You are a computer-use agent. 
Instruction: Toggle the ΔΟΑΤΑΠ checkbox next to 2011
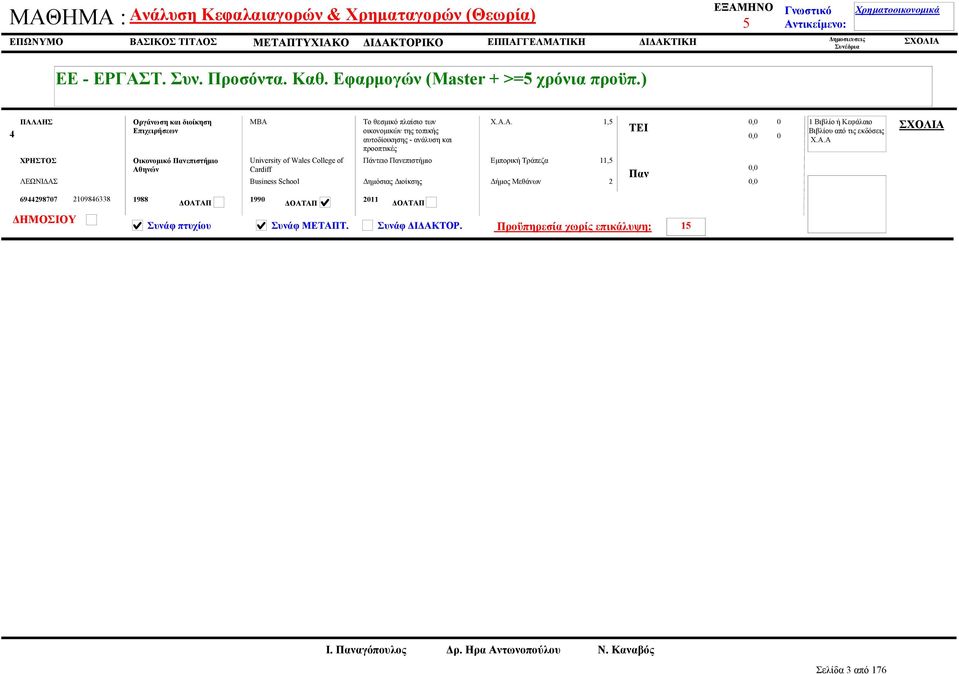point(431,202)
